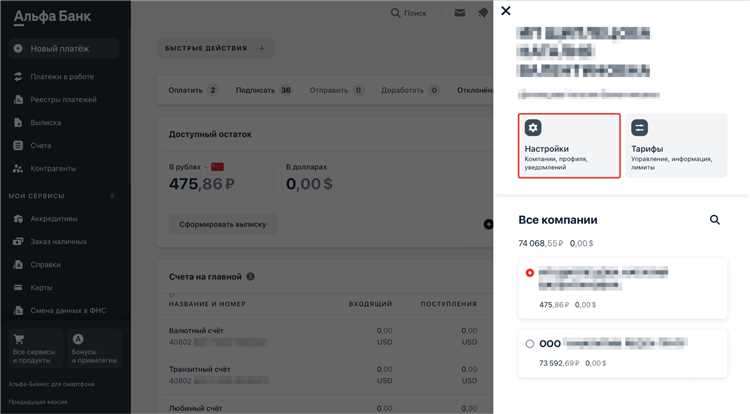Image resolution: width=750 pixels, height=414 pixels.
Task: Open Карты service
Action: tap(41, 287)
